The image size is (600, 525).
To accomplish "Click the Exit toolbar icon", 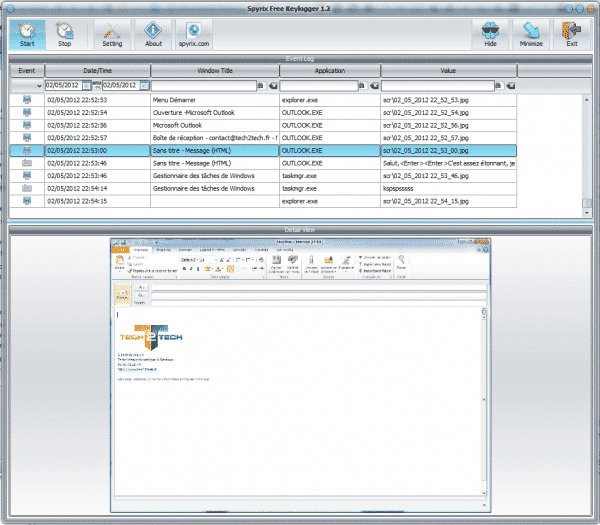I will tap(572, 33).
